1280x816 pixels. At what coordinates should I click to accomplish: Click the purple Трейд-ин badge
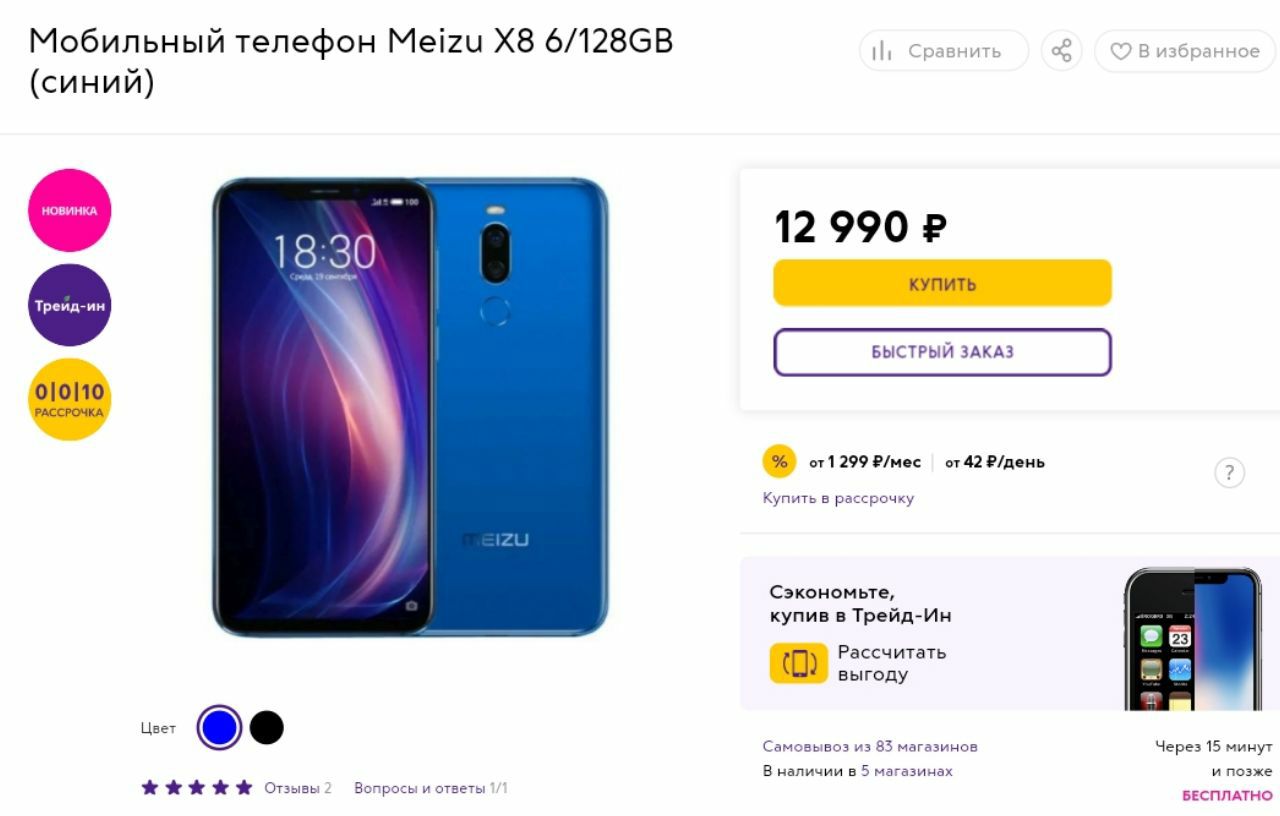pos(69,305)
